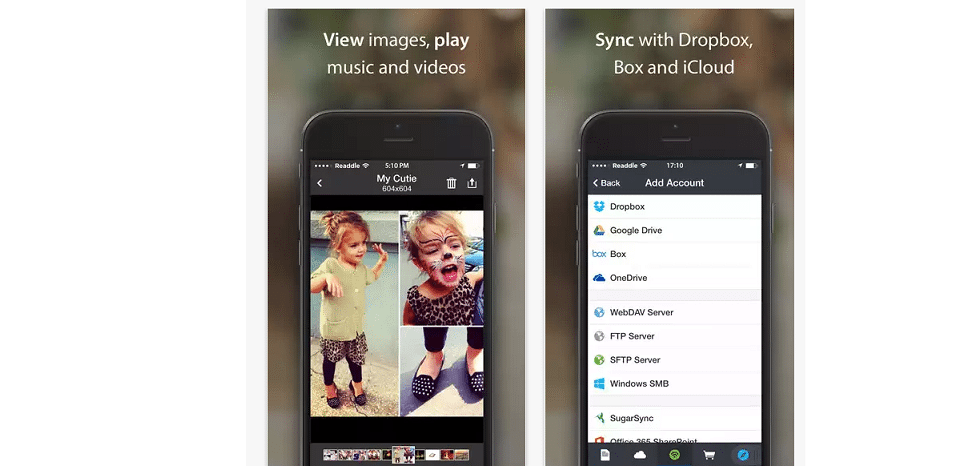Choose SFTP Server in the account list
The width and height of the screenshot is (967, 470).
674,360
